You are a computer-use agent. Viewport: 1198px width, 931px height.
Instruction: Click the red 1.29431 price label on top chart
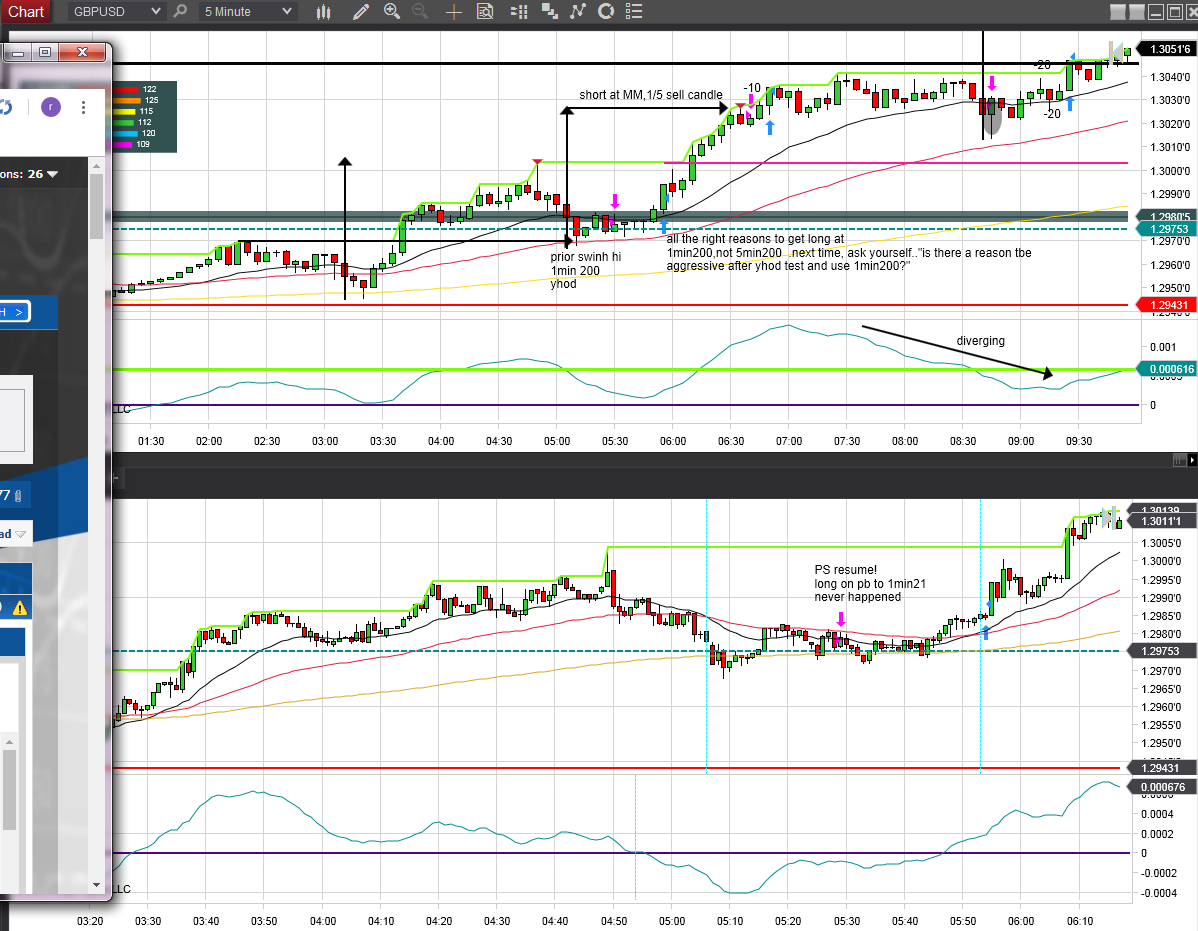[1167, 305]
